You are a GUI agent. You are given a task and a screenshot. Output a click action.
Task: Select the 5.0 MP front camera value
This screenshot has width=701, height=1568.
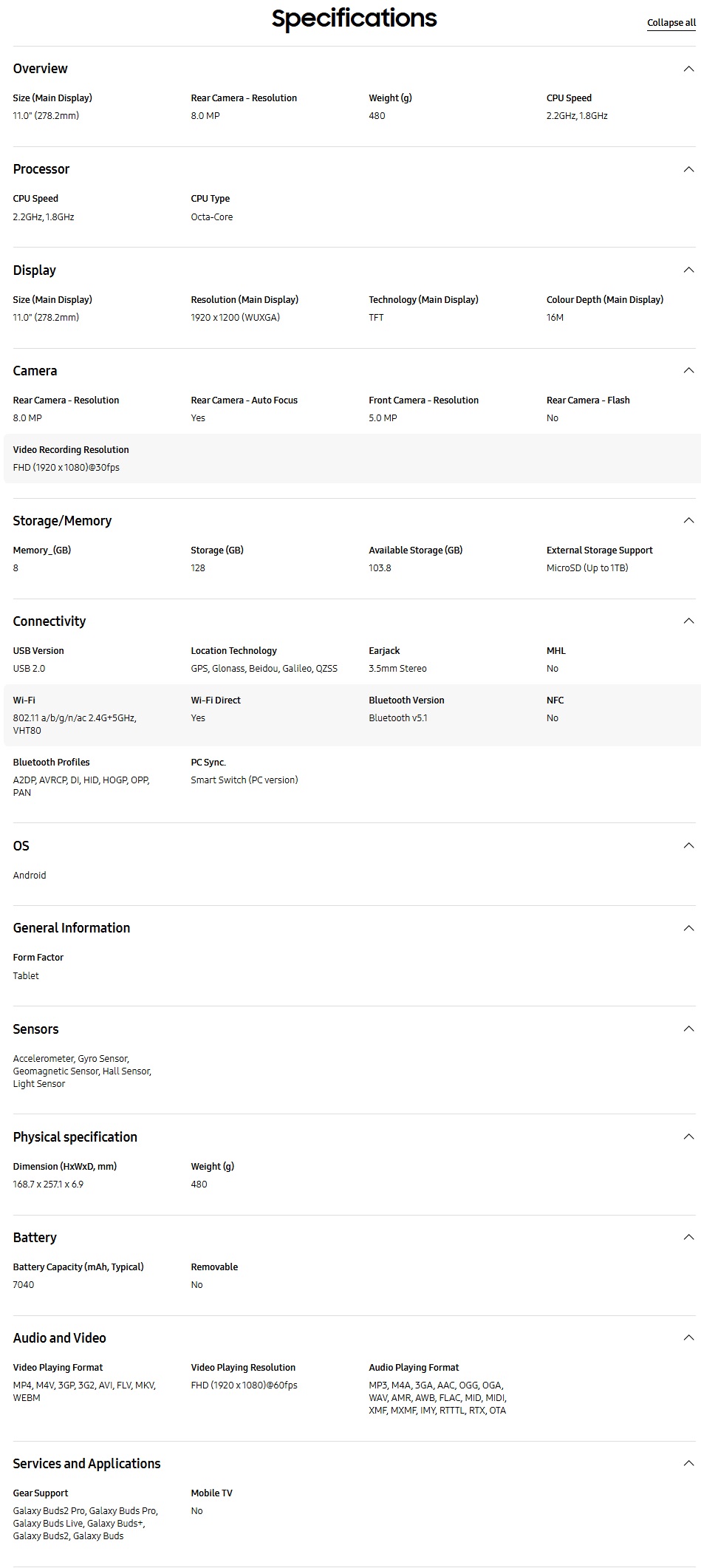coord(383,418)
